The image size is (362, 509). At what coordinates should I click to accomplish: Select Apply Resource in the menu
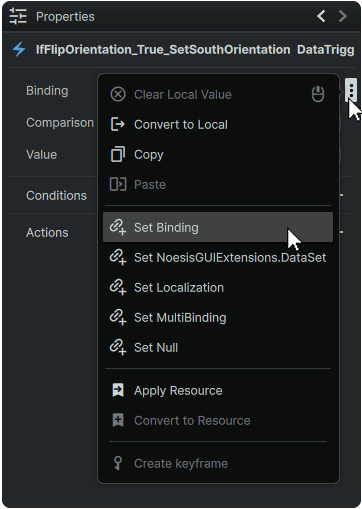pos(218,390)
